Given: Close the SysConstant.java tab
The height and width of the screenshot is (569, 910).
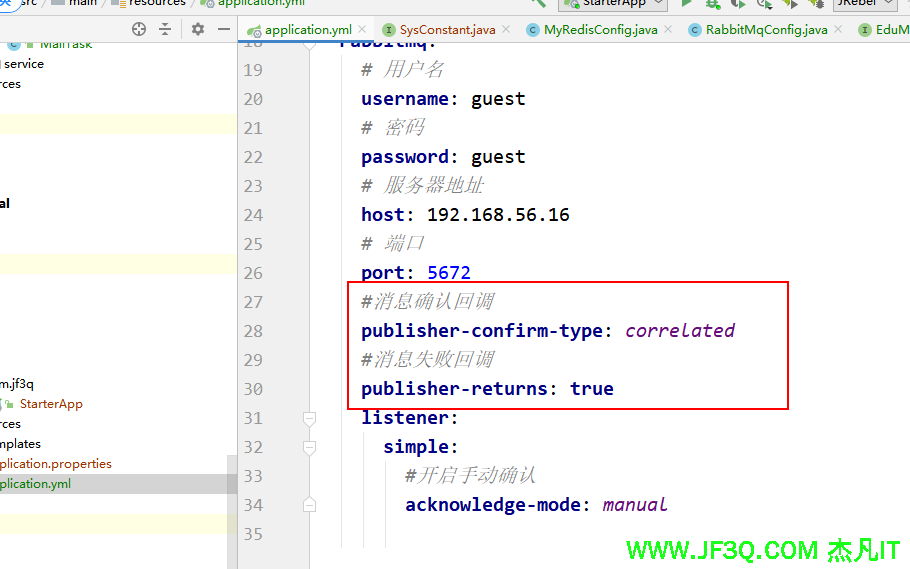Looking at the screenshot, I should (506, 29).
